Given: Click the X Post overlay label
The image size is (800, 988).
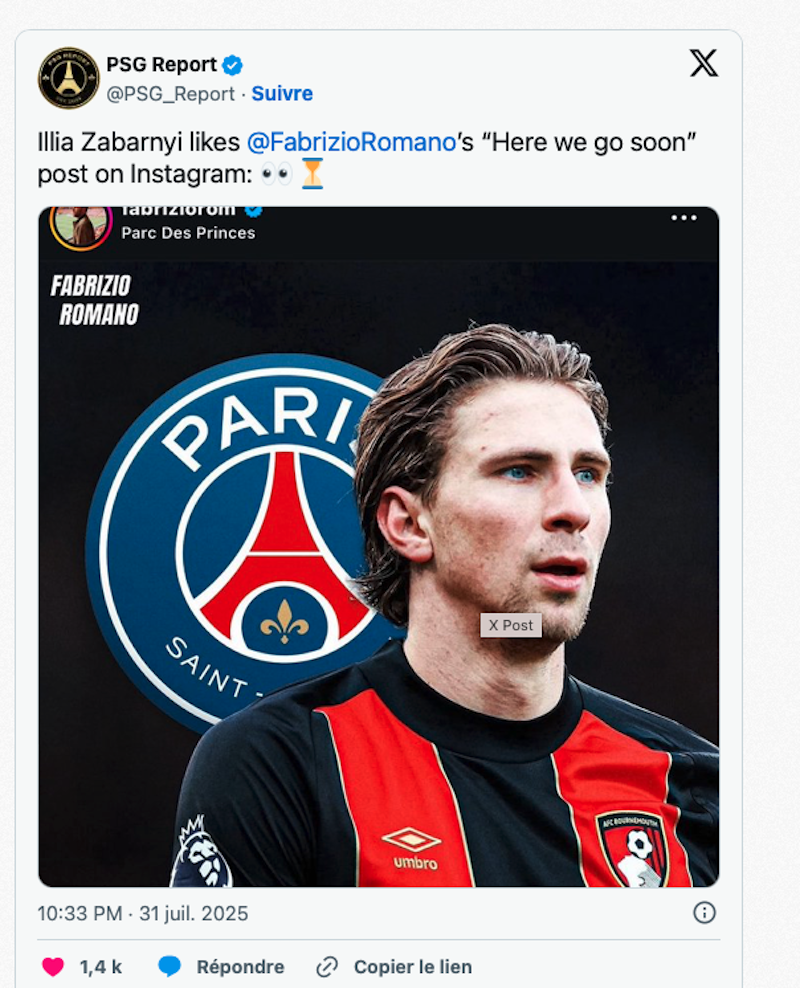Looking at the screenshot, I should [x=511, y=625].
